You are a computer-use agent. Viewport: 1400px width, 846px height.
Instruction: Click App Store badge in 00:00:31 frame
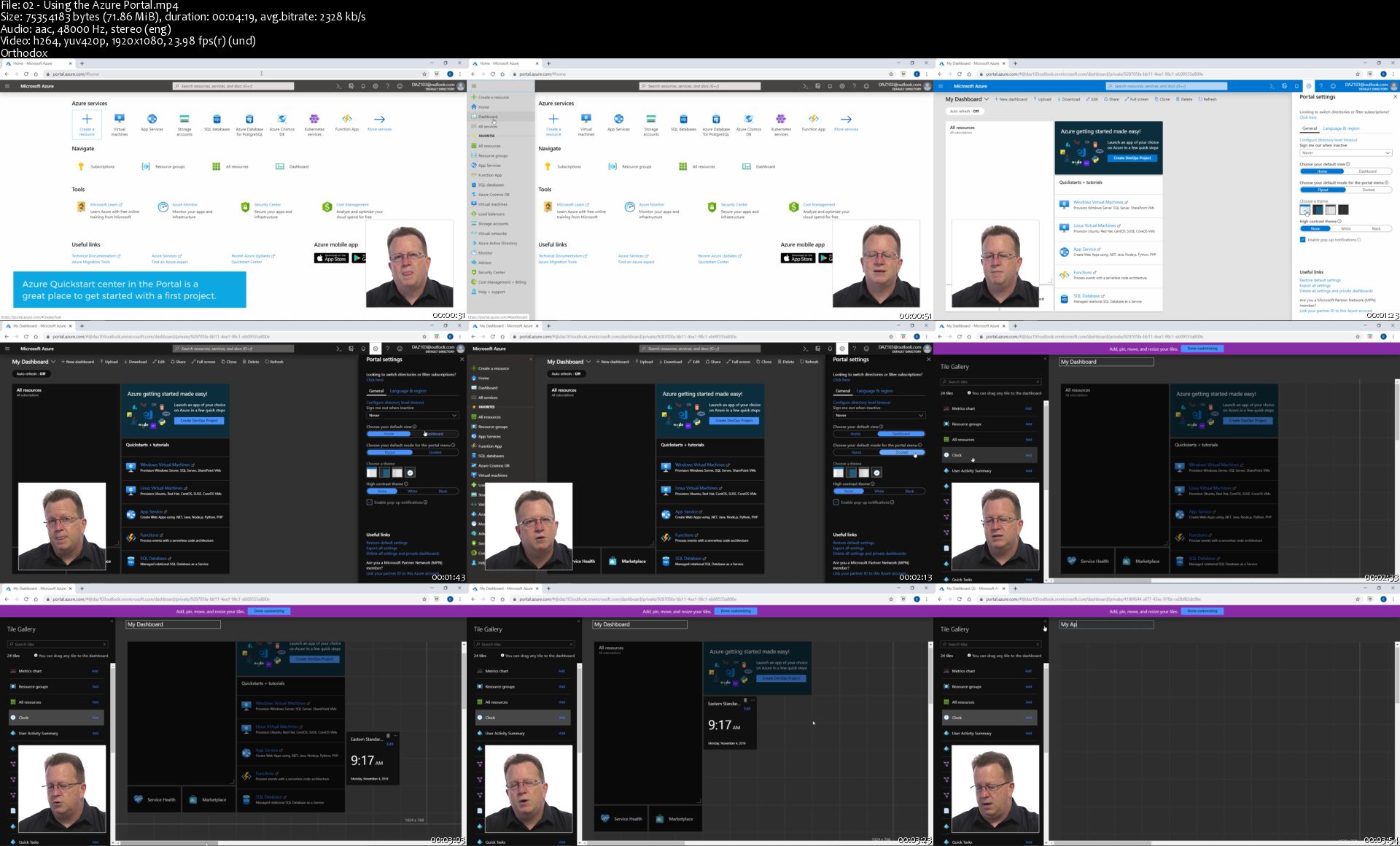click(x=331, y=258)
